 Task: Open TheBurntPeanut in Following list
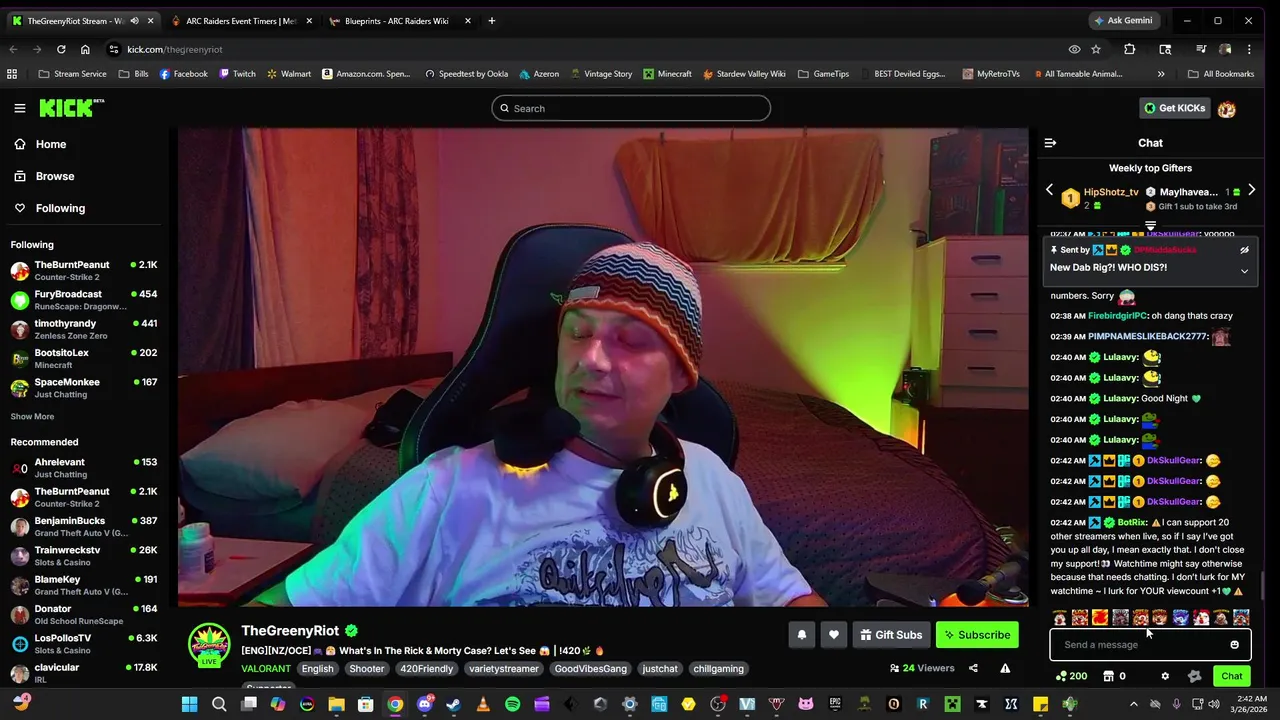click(84, 271)
